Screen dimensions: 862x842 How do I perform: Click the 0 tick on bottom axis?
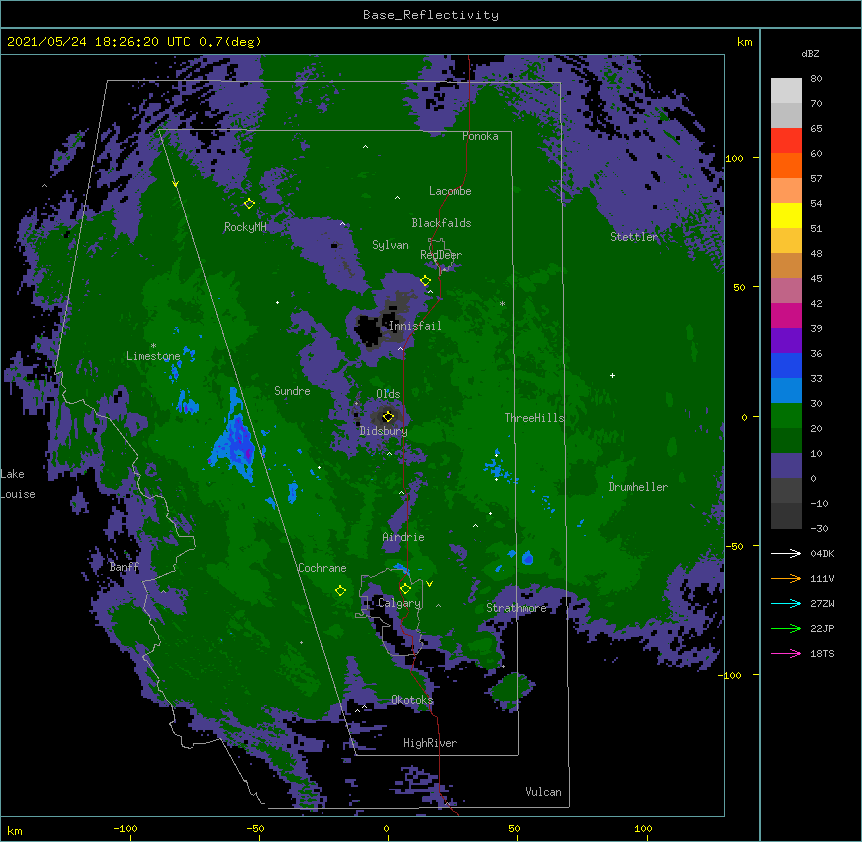pos(386,828)
